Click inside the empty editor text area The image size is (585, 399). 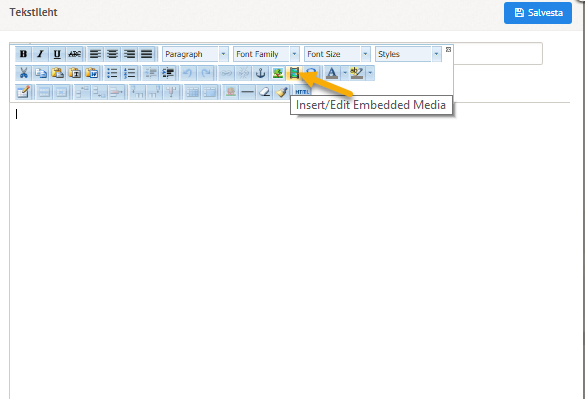[x=290, y=250]
